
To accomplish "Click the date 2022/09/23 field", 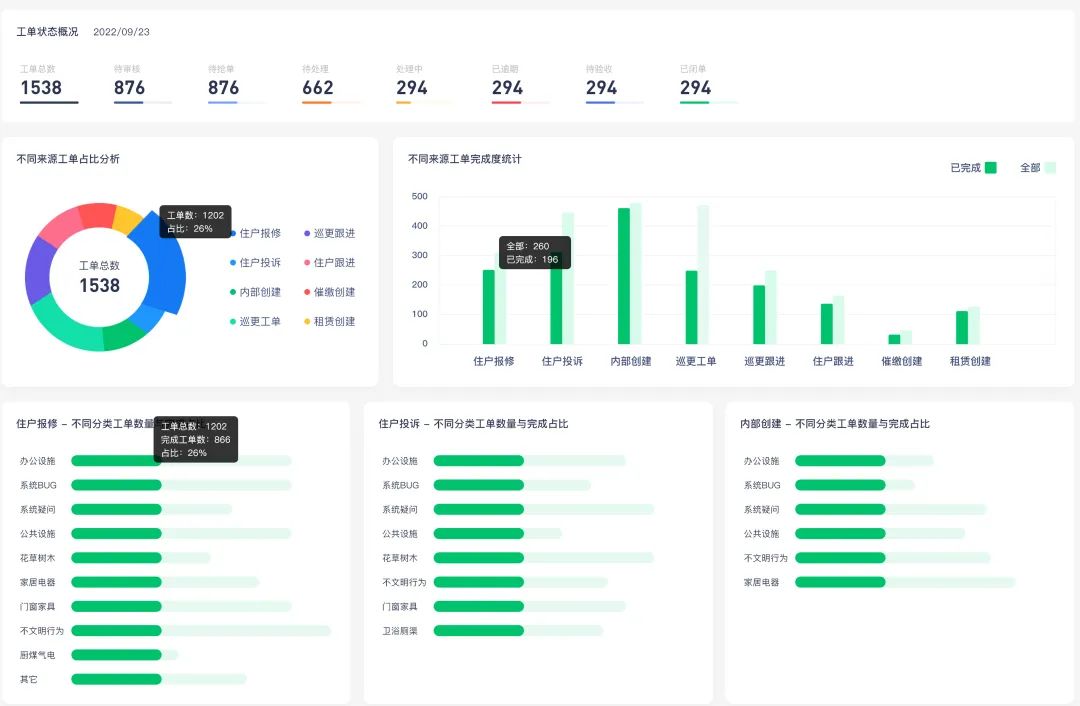I will pyautogui.click(x=121, y=32).
